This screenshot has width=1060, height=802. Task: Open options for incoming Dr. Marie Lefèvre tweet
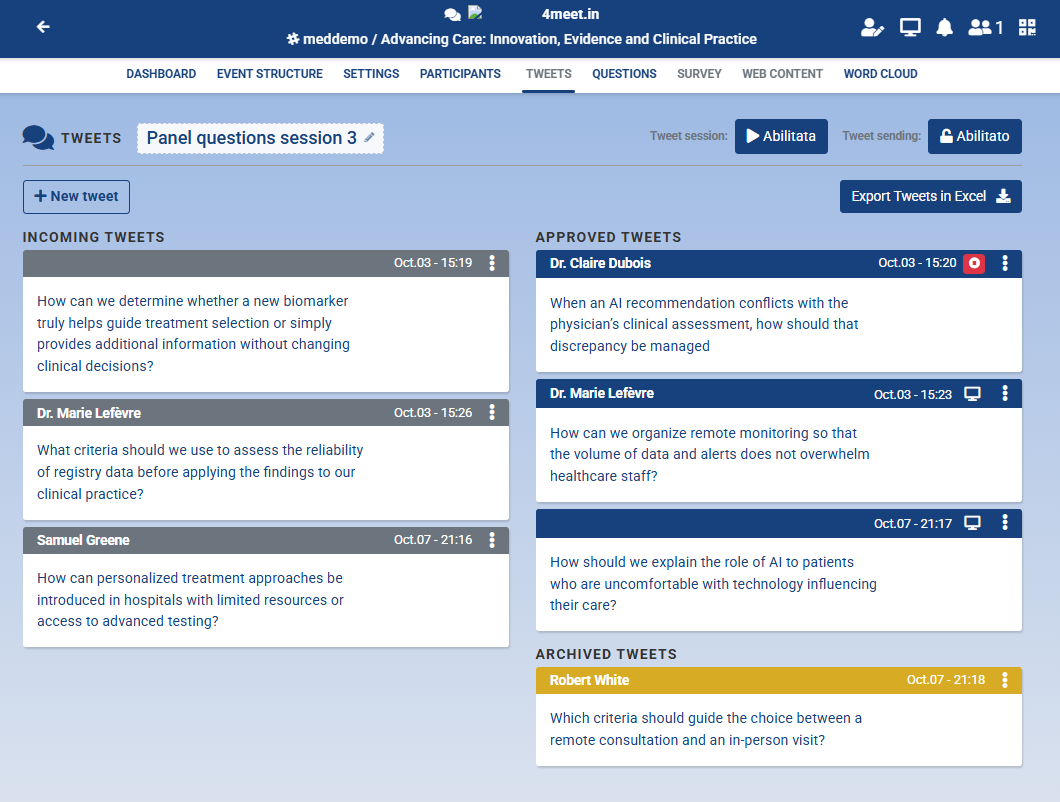pyautogui.click(x=492, y=412)
